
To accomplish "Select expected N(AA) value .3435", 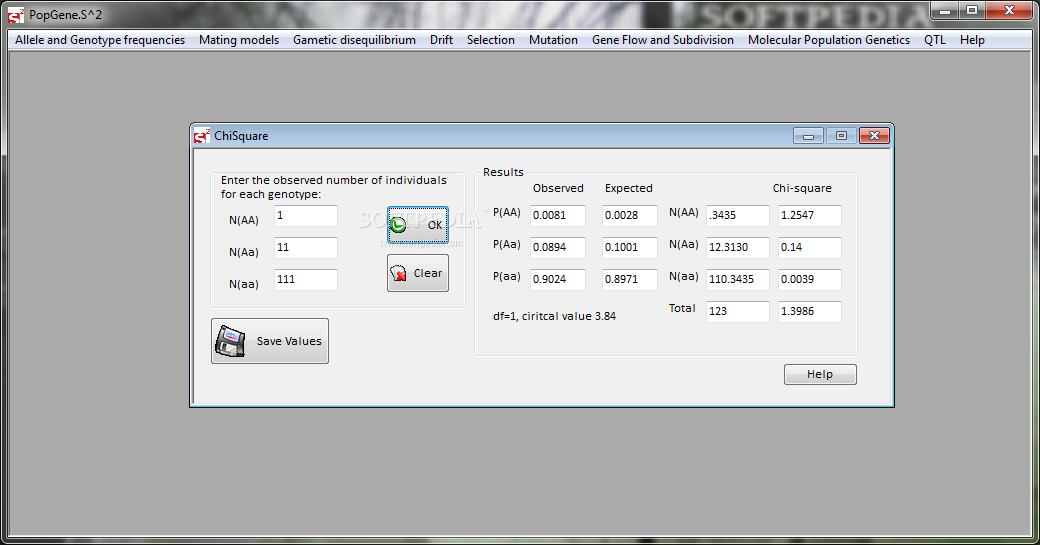I will (738, 215).
